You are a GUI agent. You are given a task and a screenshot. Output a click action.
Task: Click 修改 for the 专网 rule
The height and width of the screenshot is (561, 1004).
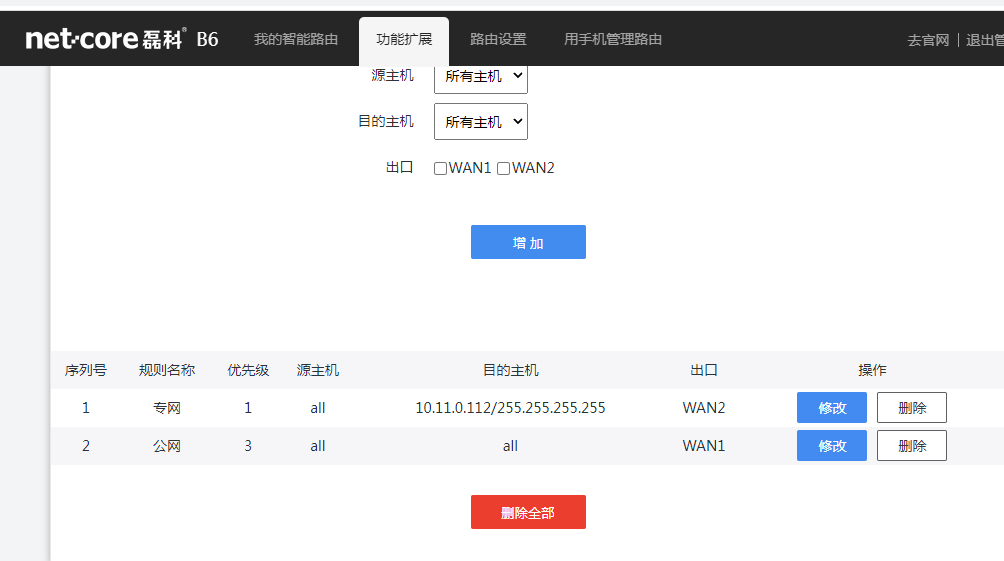pos(832,407)
